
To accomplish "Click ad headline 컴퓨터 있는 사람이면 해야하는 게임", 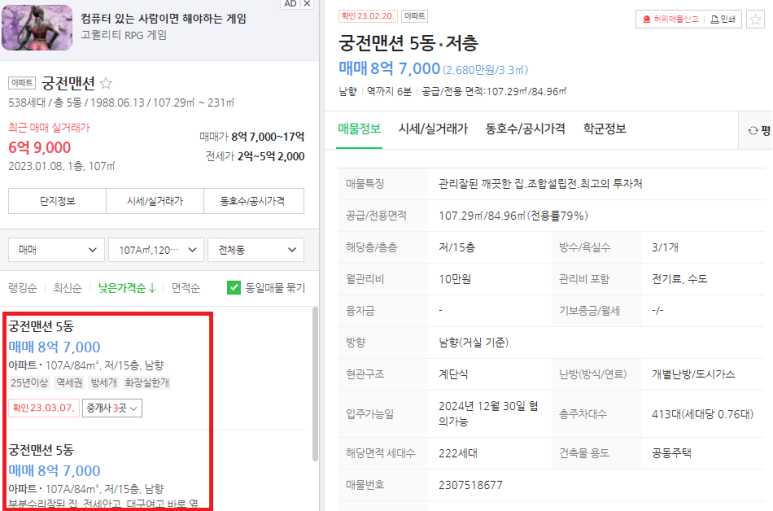I will click(163, 19).
